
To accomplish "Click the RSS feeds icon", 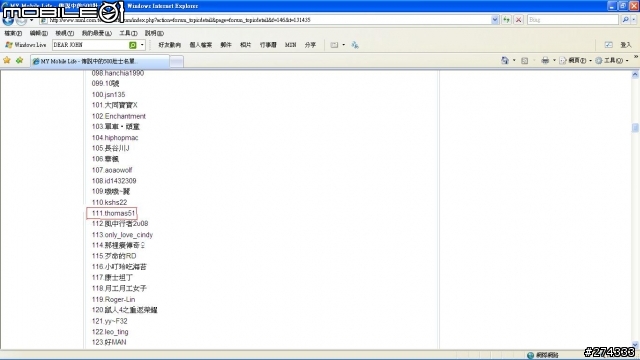I will click(x=524, y=60).
